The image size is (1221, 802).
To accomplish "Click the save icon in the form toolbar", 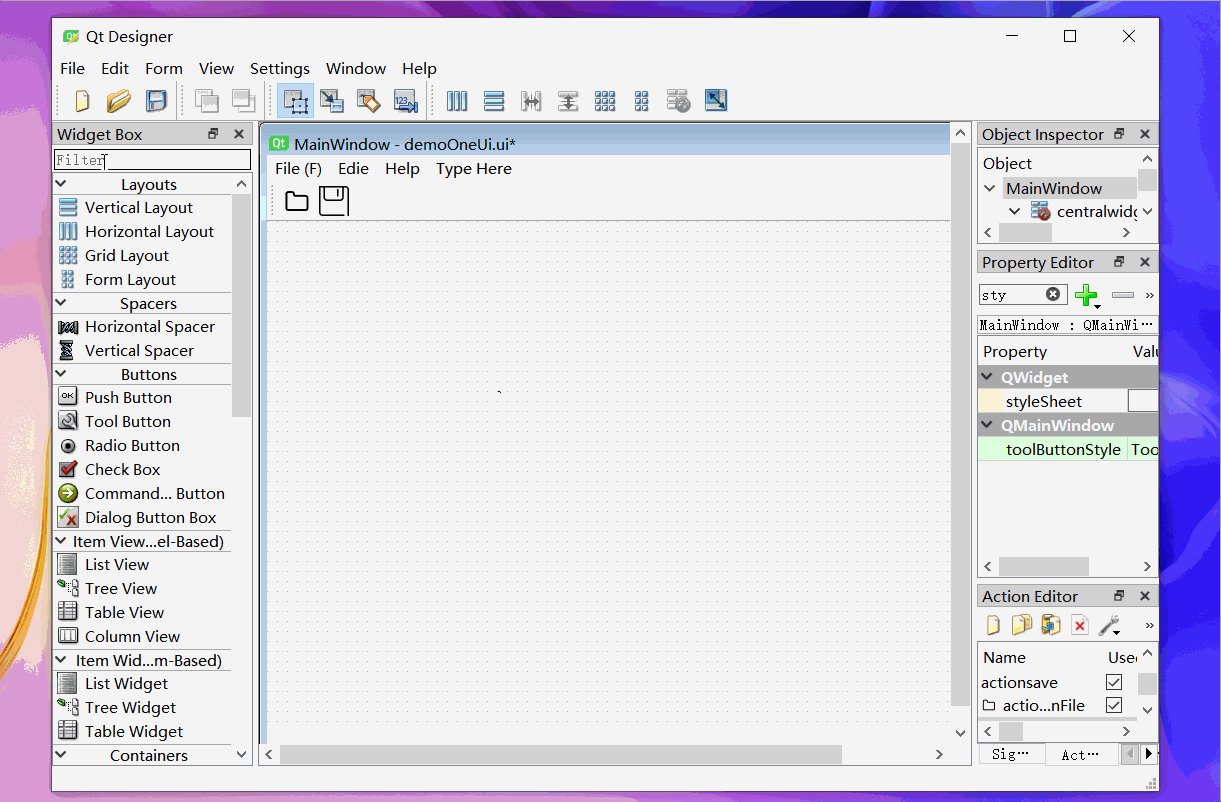I will pos(334,201).
